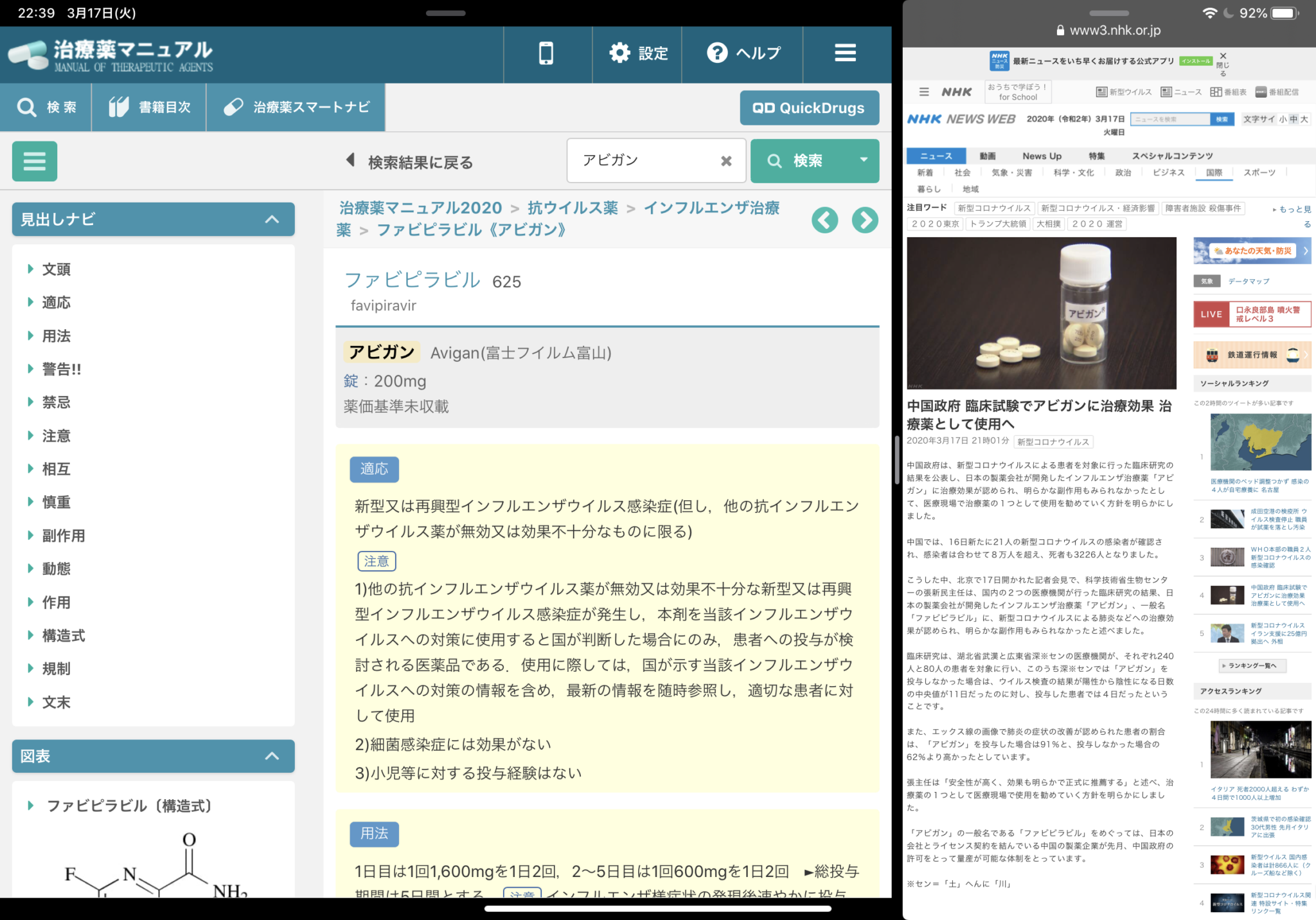The height and width of the screenshot is (920, 1316).
Task: Click the green インストール button
Action: [1196, 61]
